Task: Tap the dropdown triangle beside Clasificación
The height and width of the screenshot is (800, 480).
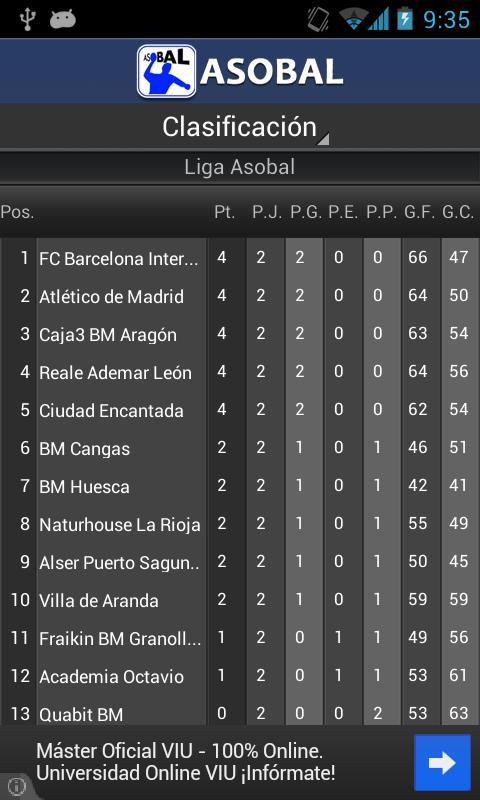Action: [x=323, y=139]
